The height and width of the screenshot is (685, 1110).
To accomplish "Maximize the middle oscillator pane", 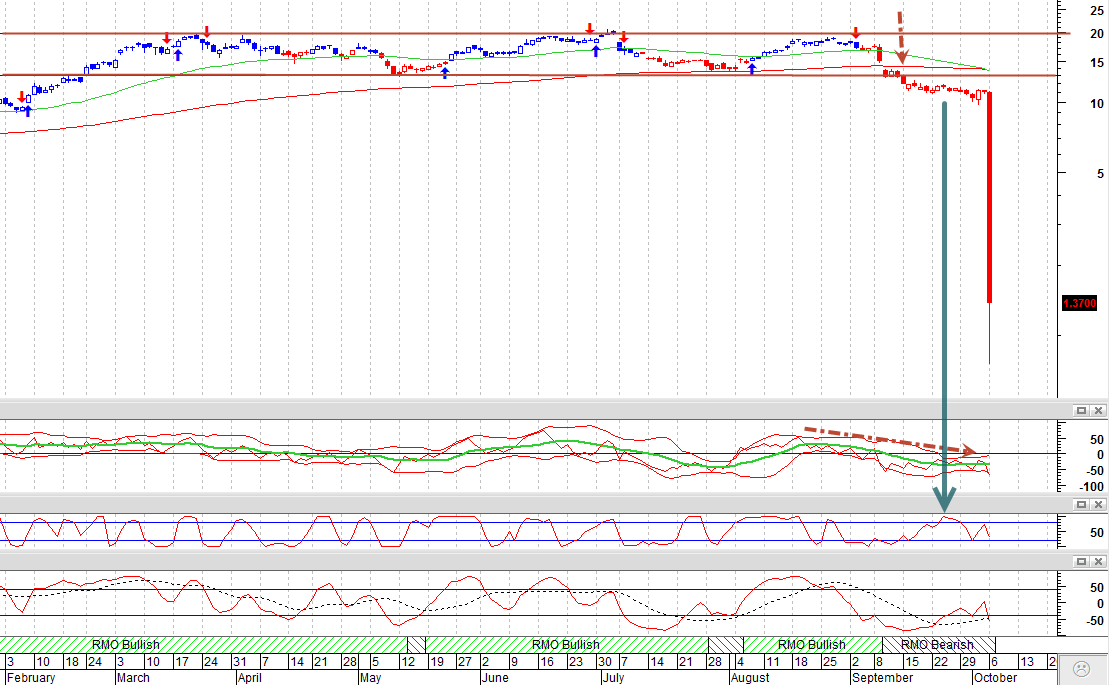I will tap(1081, 505).
